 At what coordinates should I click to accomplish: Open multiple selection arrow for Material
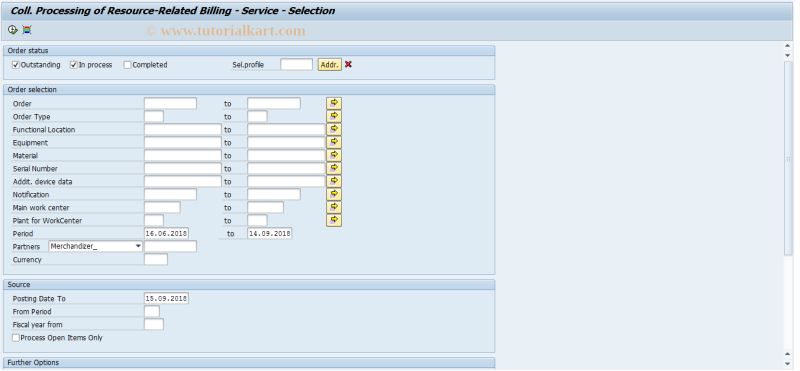[334, 155]
